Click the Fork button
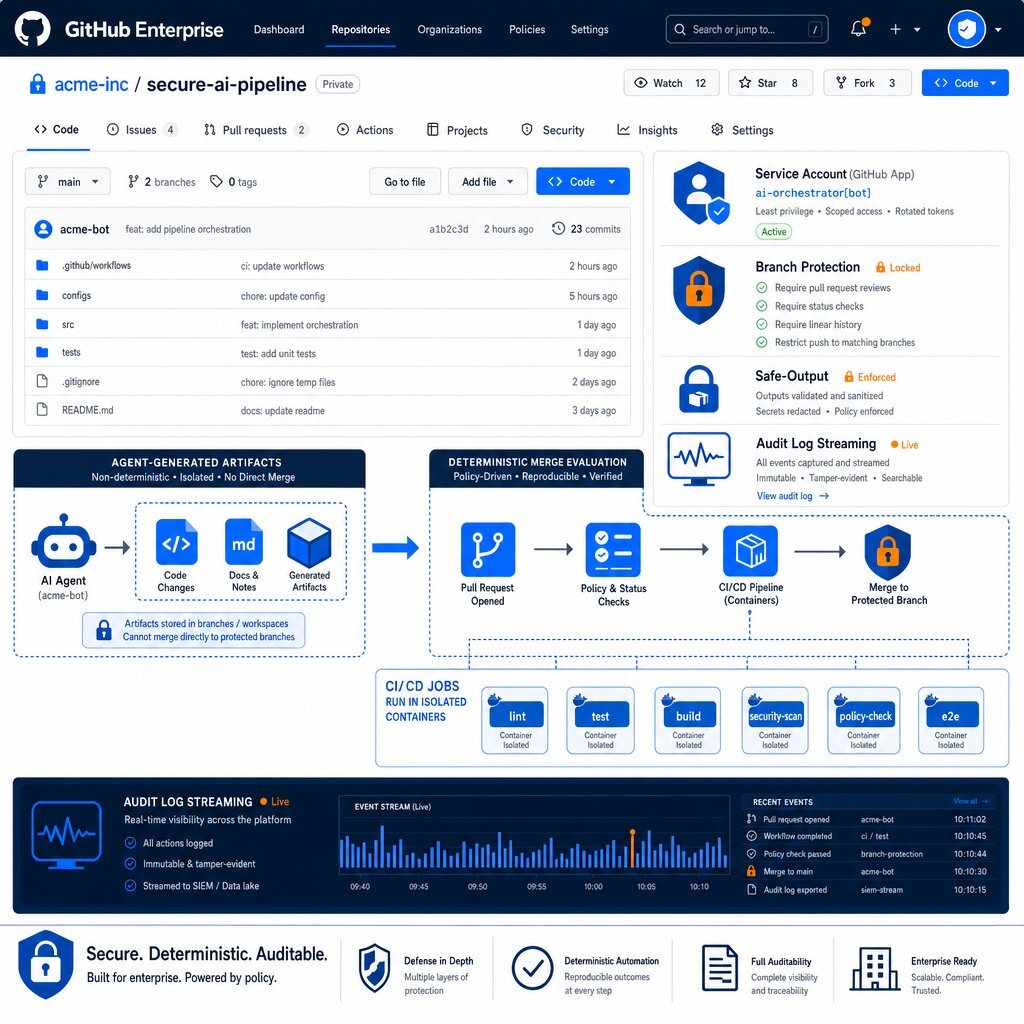This screenshot has height=1024, width=1024. tap(867, 83)
